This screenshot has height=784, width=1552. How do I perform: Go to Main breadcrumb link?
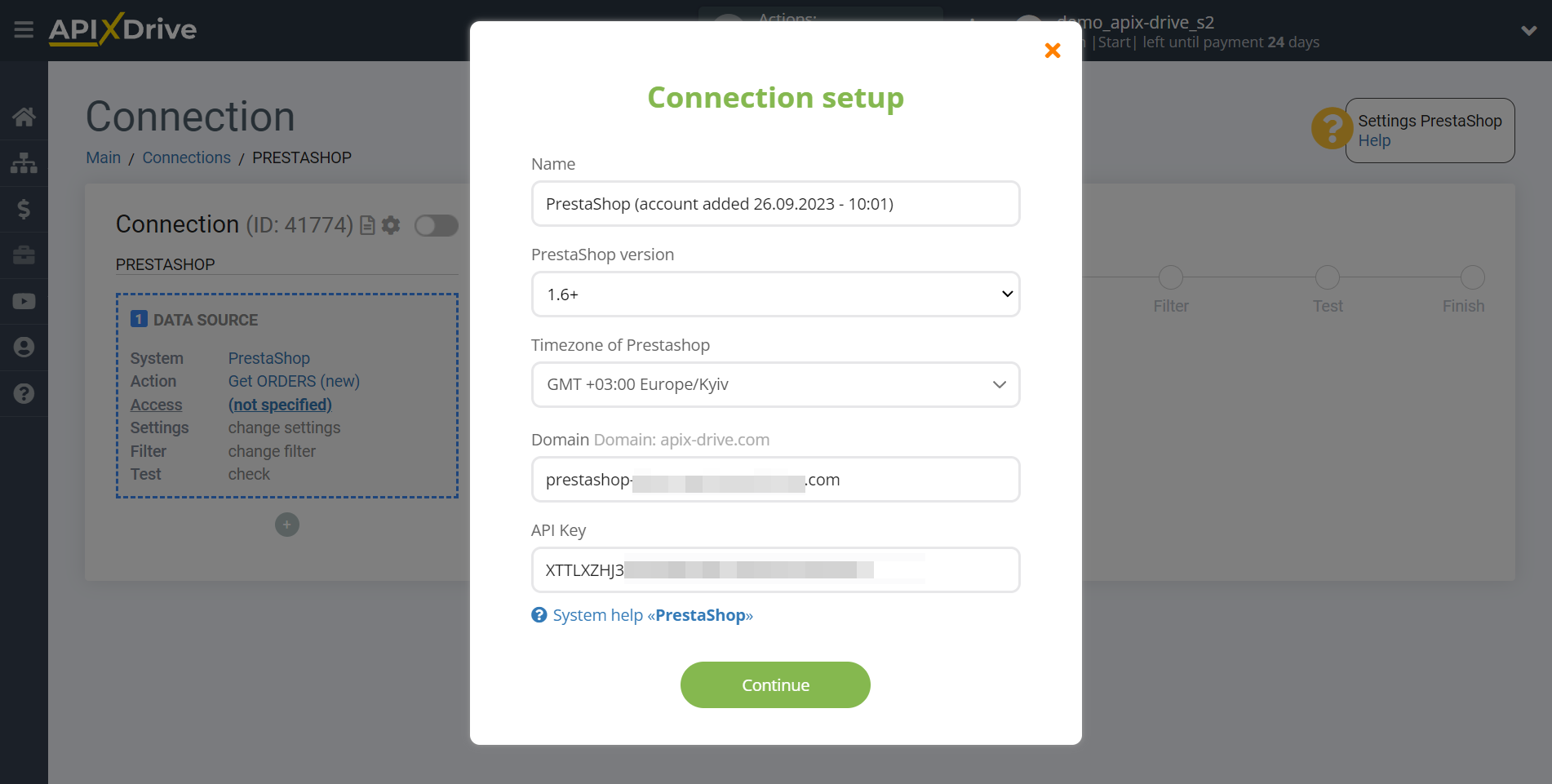point(103,157)
